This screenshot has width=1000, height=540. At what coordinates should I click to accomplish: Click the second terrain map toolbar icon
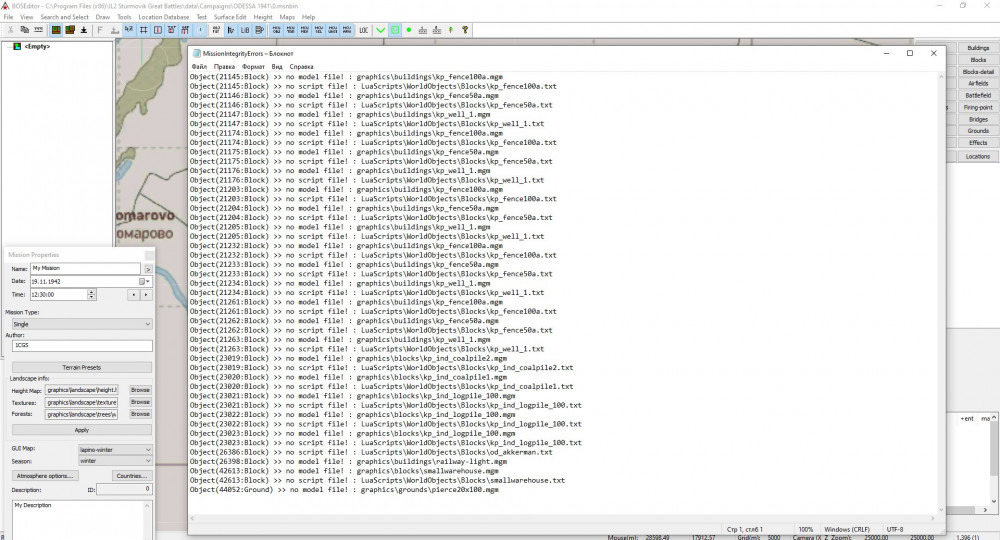click(x=70, y=30)
